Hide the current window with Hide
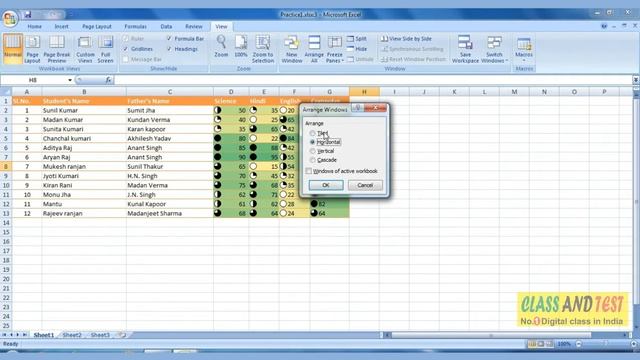640x360 pixels. [357, 49]
